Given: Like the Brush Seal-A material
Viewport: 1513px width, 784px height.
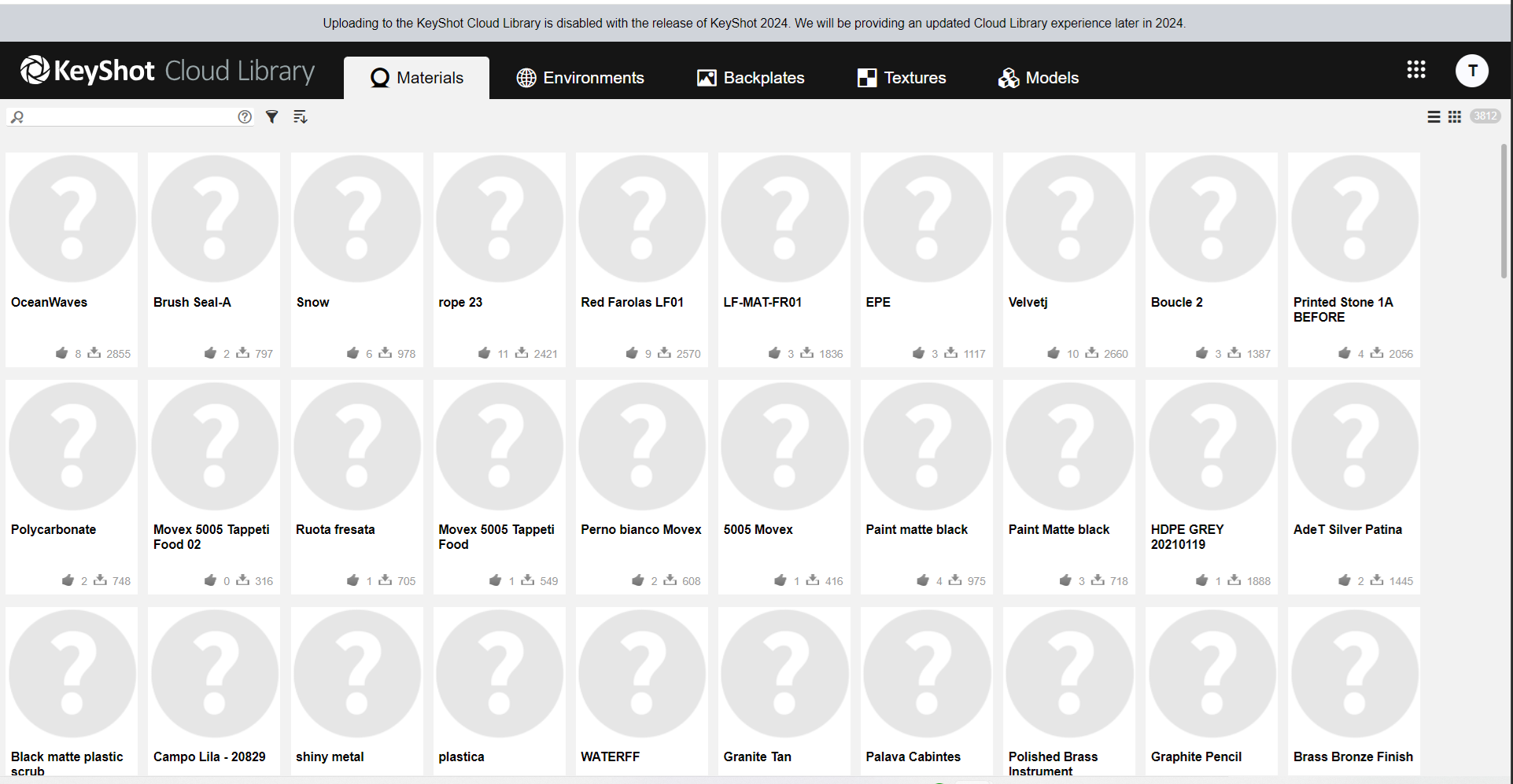Looking at the screenshot, I should [210, 353].
